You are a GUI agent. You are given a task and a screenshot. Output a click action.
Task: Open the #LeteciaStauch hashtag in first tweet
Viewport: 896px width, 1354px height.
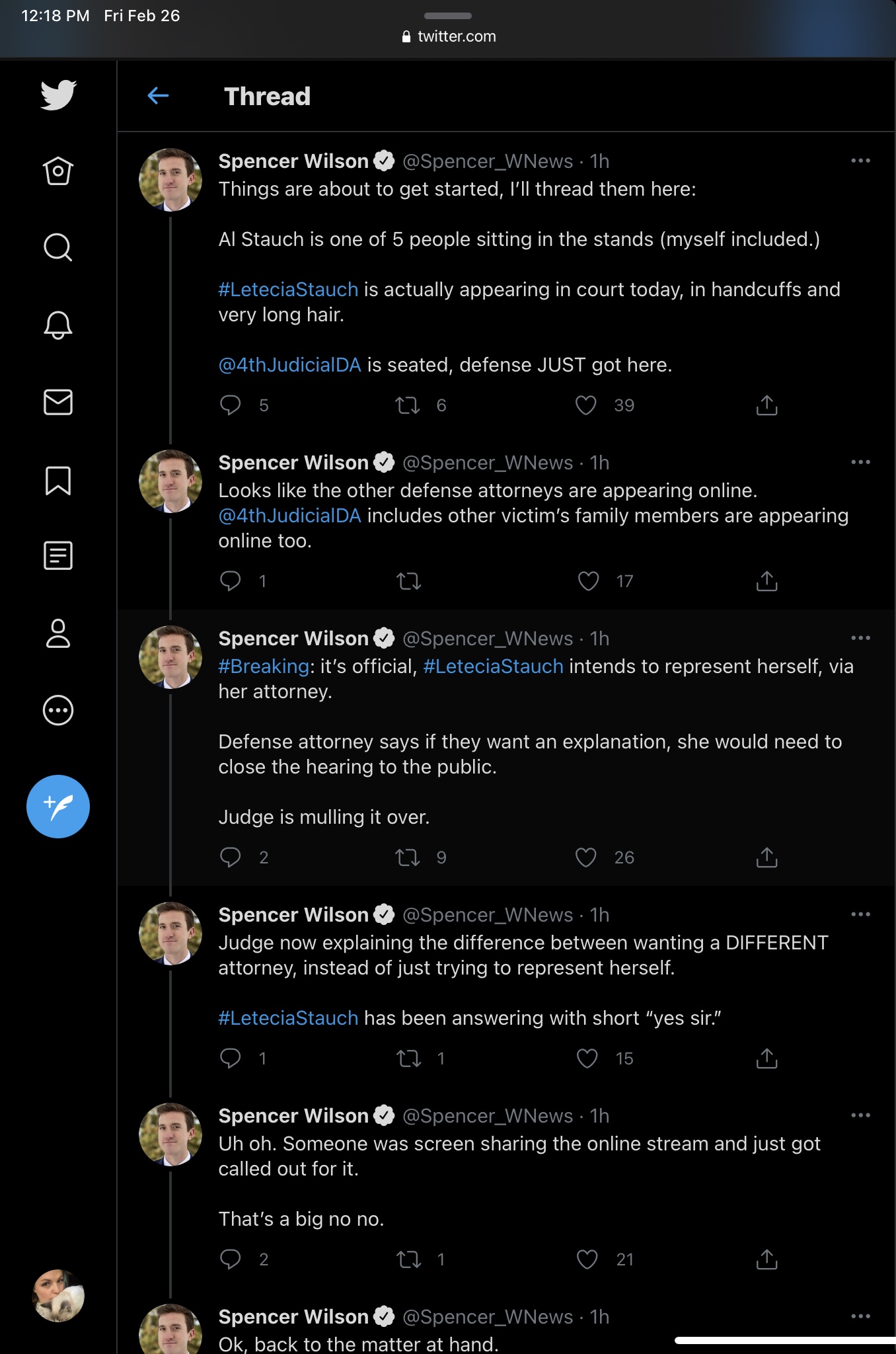[x=288, y=290]
